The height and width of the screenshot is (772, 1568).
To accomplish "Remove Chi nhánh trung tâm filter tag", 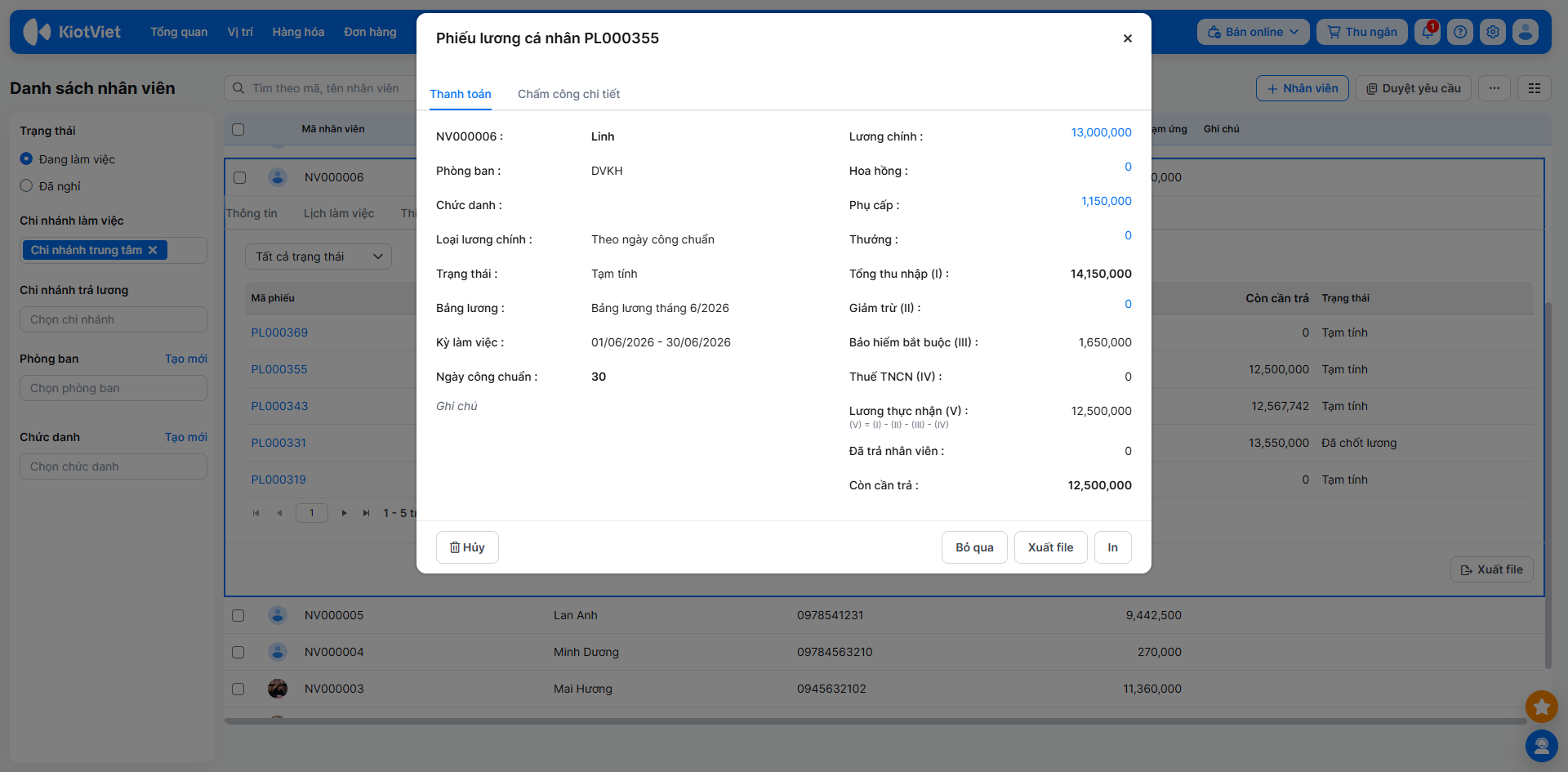I will tap(153, 250).
